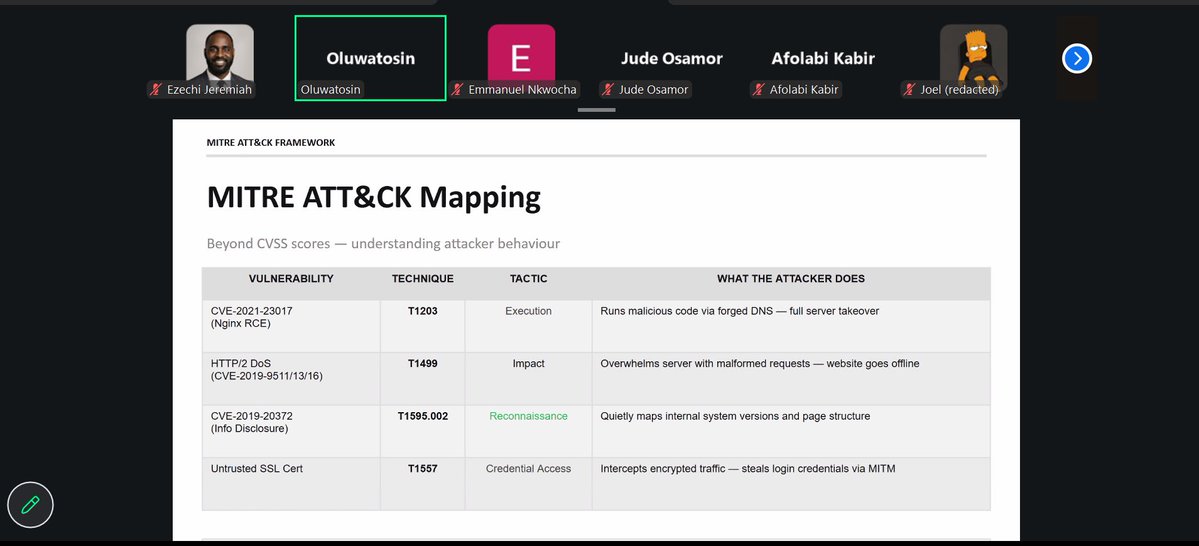Click Emmanuel Nkwocha's muted microphone icon
Screen dimensions: 1199x546
tap(457, 89)
